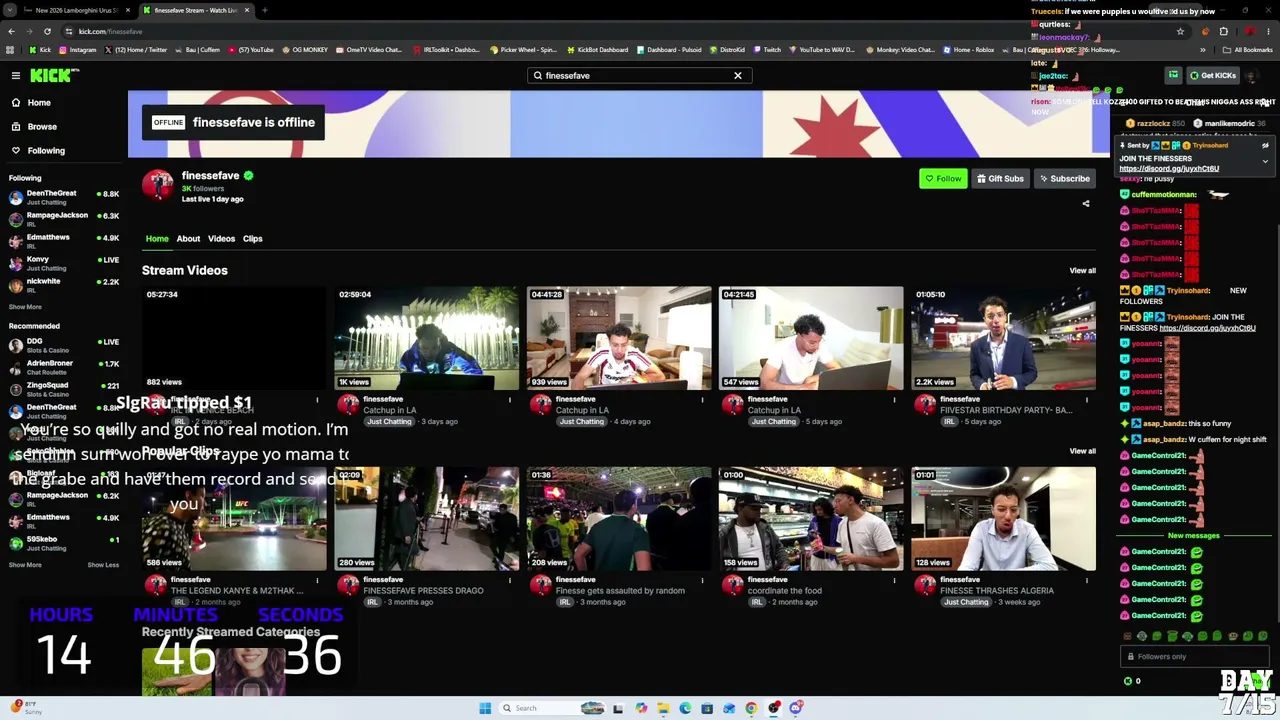View all Popular Clips
This screenshot has width=1280, height=720.
click(1082, 451)
